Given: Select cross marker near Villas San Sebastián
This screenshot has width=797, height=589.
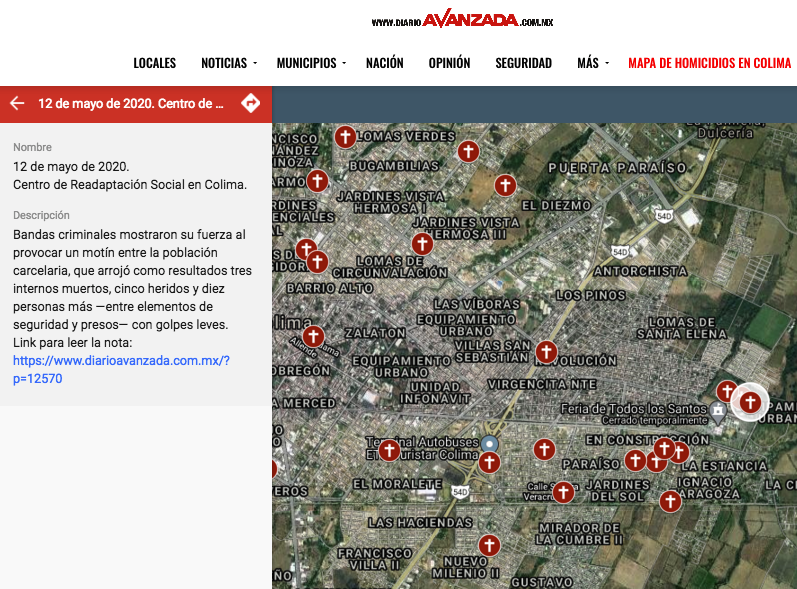Looking at the screenshot, I should pos(546,351).
